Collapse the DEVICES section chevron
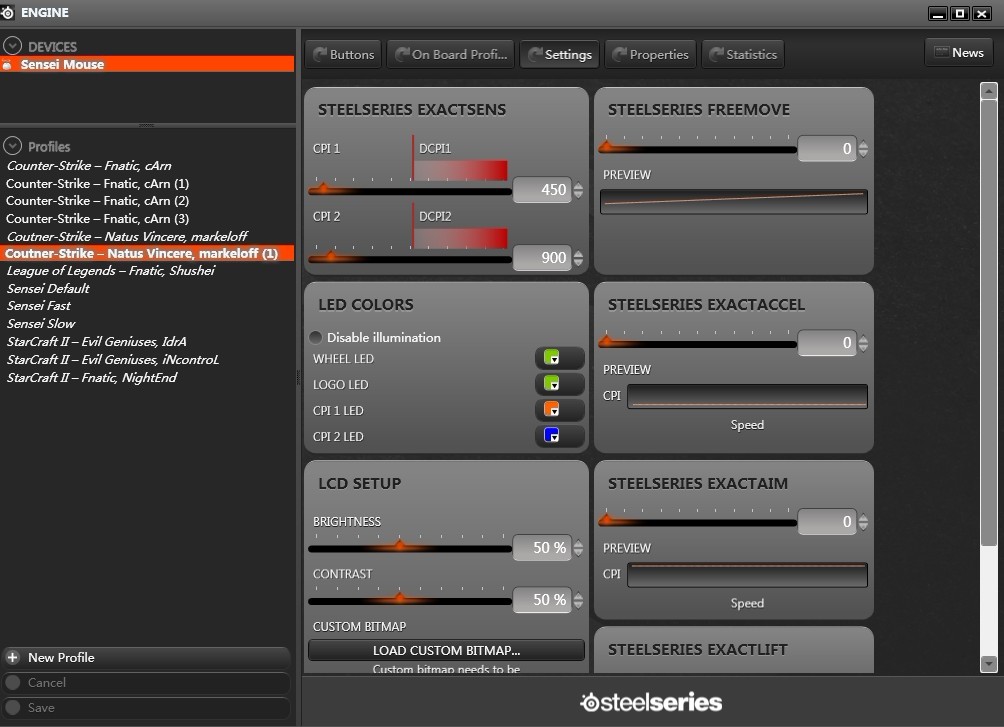Viewport: 1004px width, 727px height. point(12,45)
